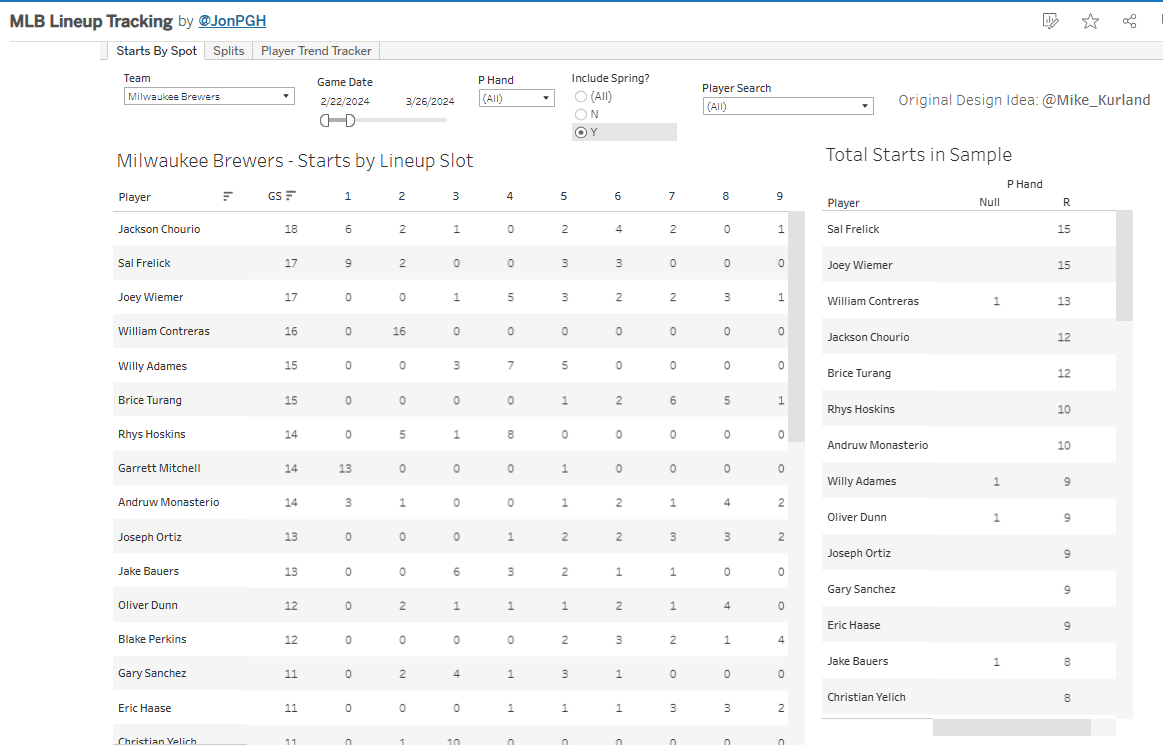The height and width of the screenshot is (748, 1163).
Task: Click Sal Frelick's 15 in Total Starts
Action: (x=1064, y=229)
